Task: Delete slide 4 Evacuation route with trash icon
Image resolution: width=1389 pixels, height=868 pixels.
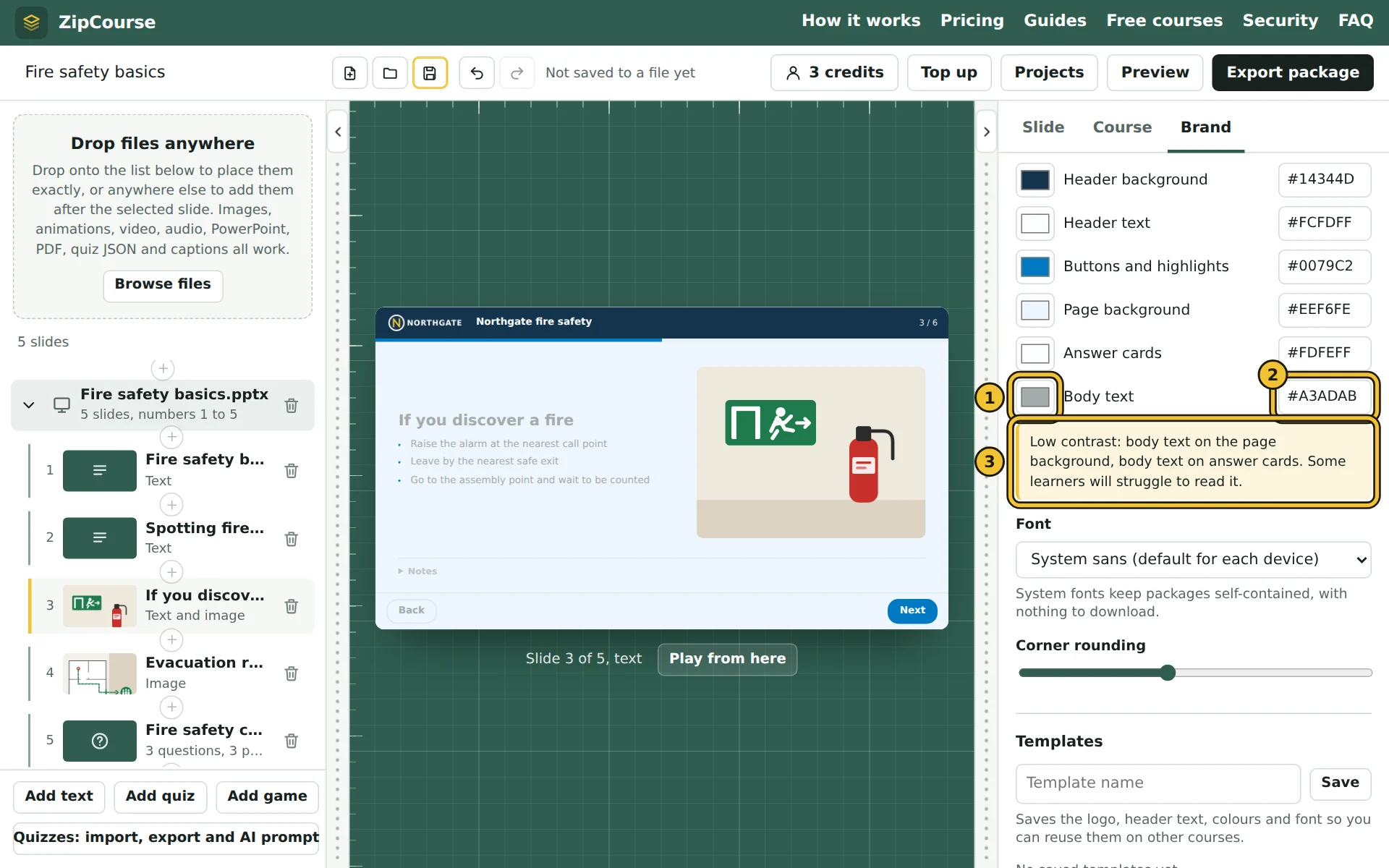Action: [292, 673]
